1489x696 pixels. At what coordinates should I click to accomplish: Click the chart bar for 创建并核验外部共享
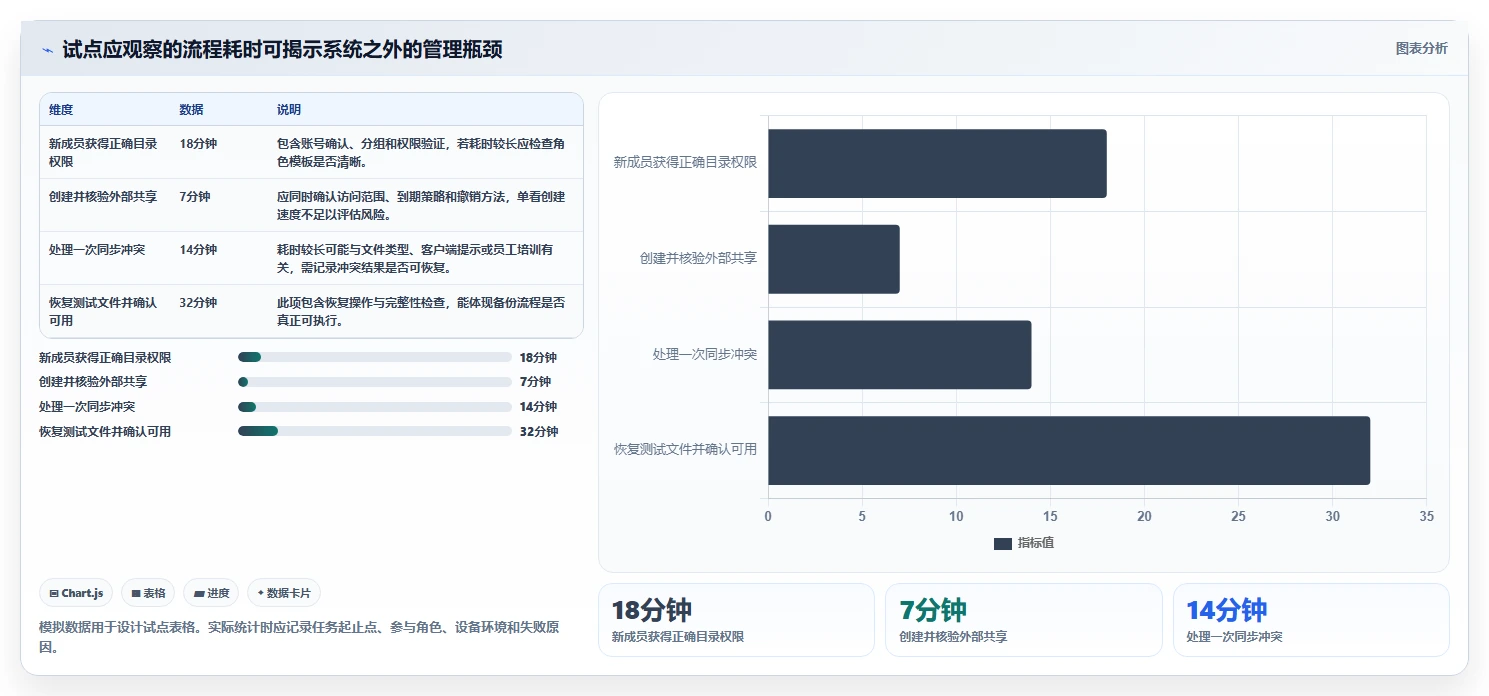pyautogui.click(x=834, y=259)
